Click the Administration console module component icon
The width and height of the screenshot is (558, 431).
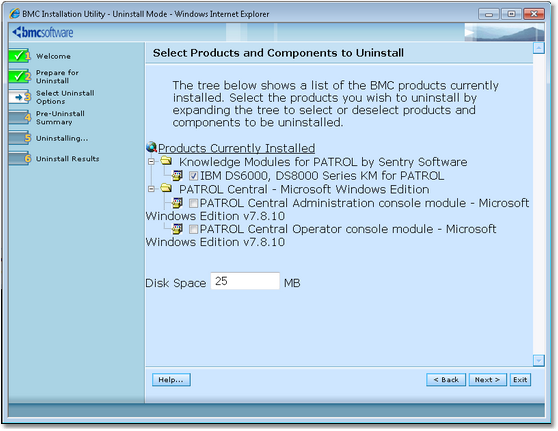click(177, 203)
